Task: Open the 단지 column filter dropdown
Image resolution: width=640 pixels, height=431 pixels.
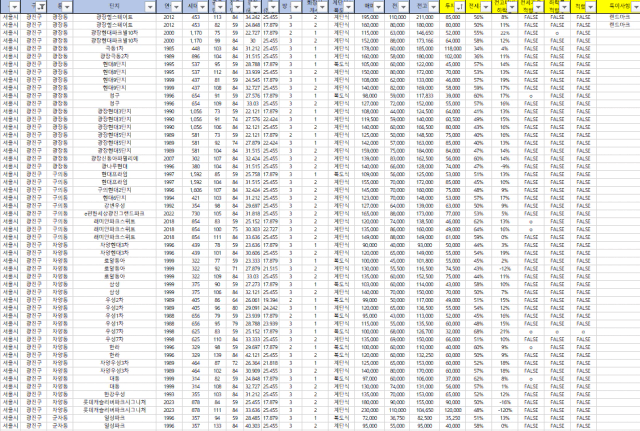Action: [150, 7]
